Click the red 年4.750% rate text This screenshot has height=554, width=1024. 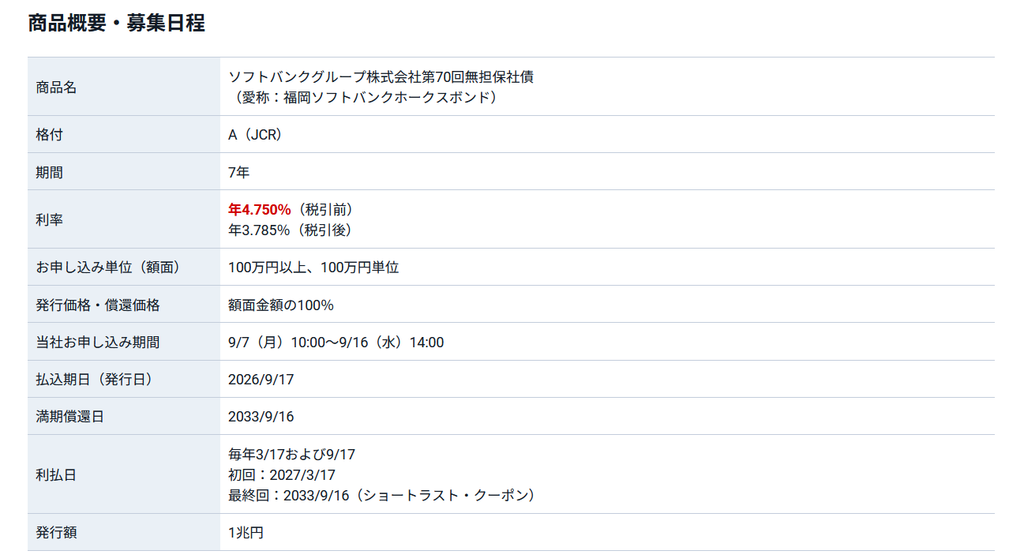tap(259, 210)
